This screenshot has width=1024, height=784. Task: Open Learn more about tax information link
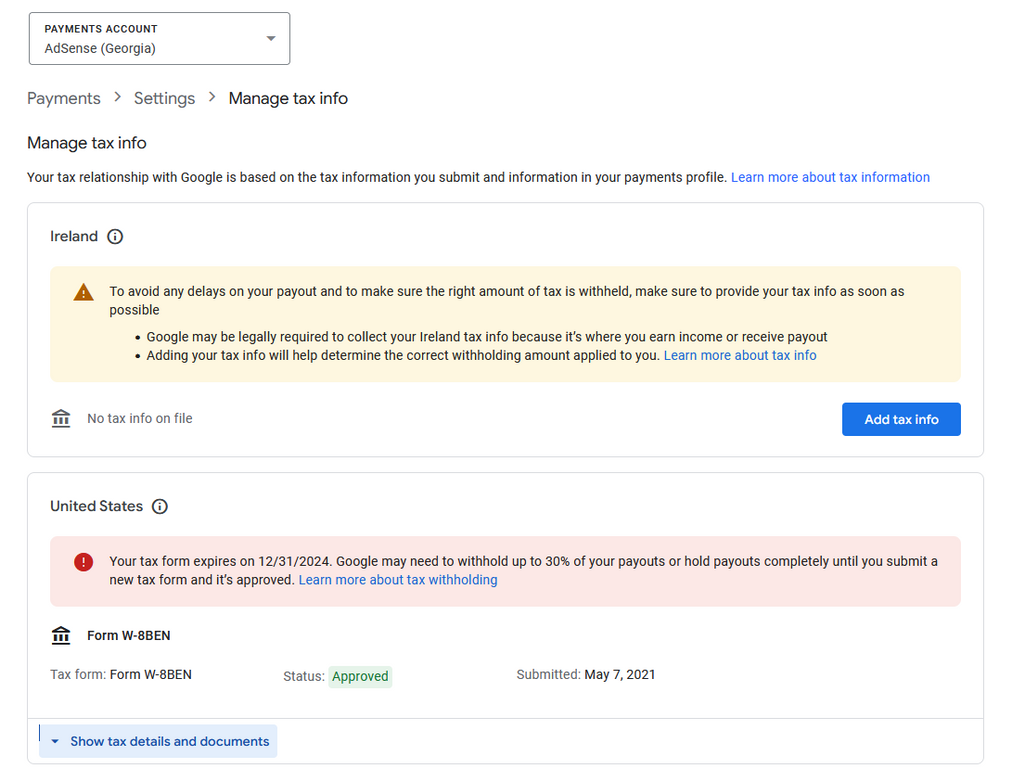tap(830, 178)
